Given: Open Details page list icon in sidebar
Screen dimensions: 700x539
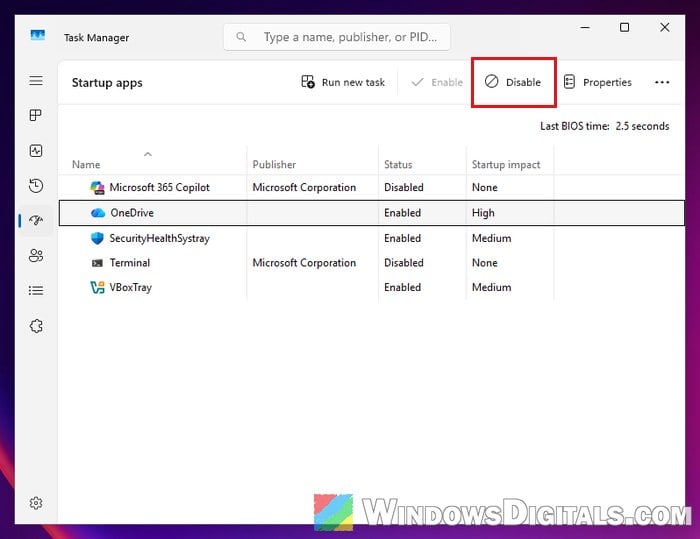Looking at the screenshot, I should [36, 291].
